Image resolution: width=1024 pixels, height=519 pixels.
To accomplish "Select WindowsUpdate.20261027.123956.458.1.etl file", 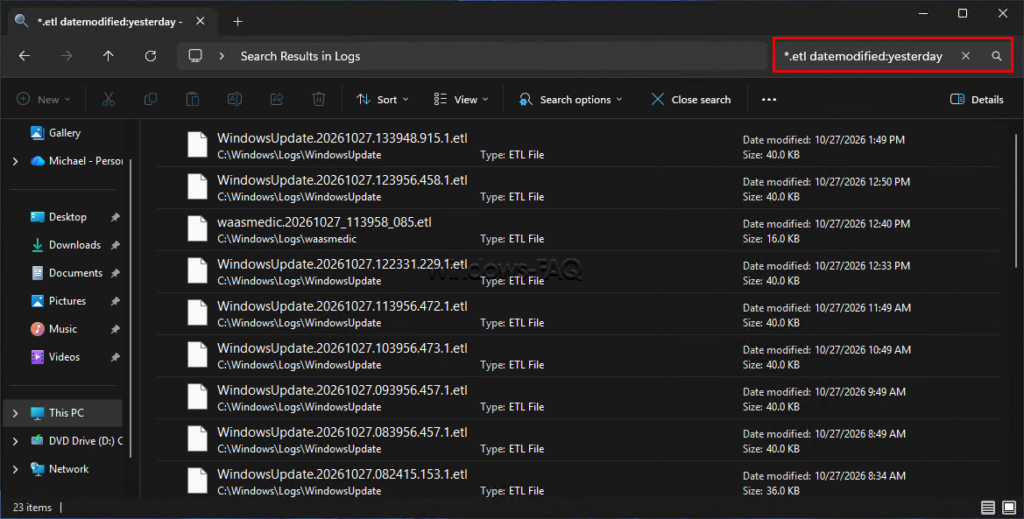I will (x=578, y=188).
